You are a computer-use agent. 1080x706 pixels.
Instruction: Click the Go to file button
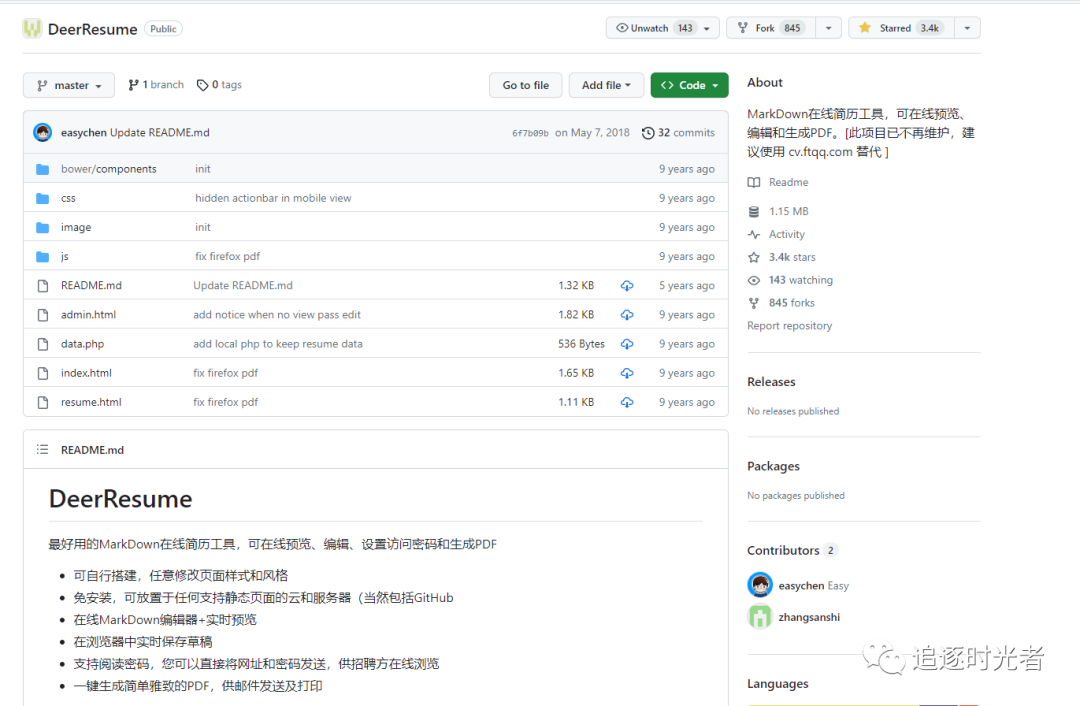pyautogui.click(x=526, y=85)
